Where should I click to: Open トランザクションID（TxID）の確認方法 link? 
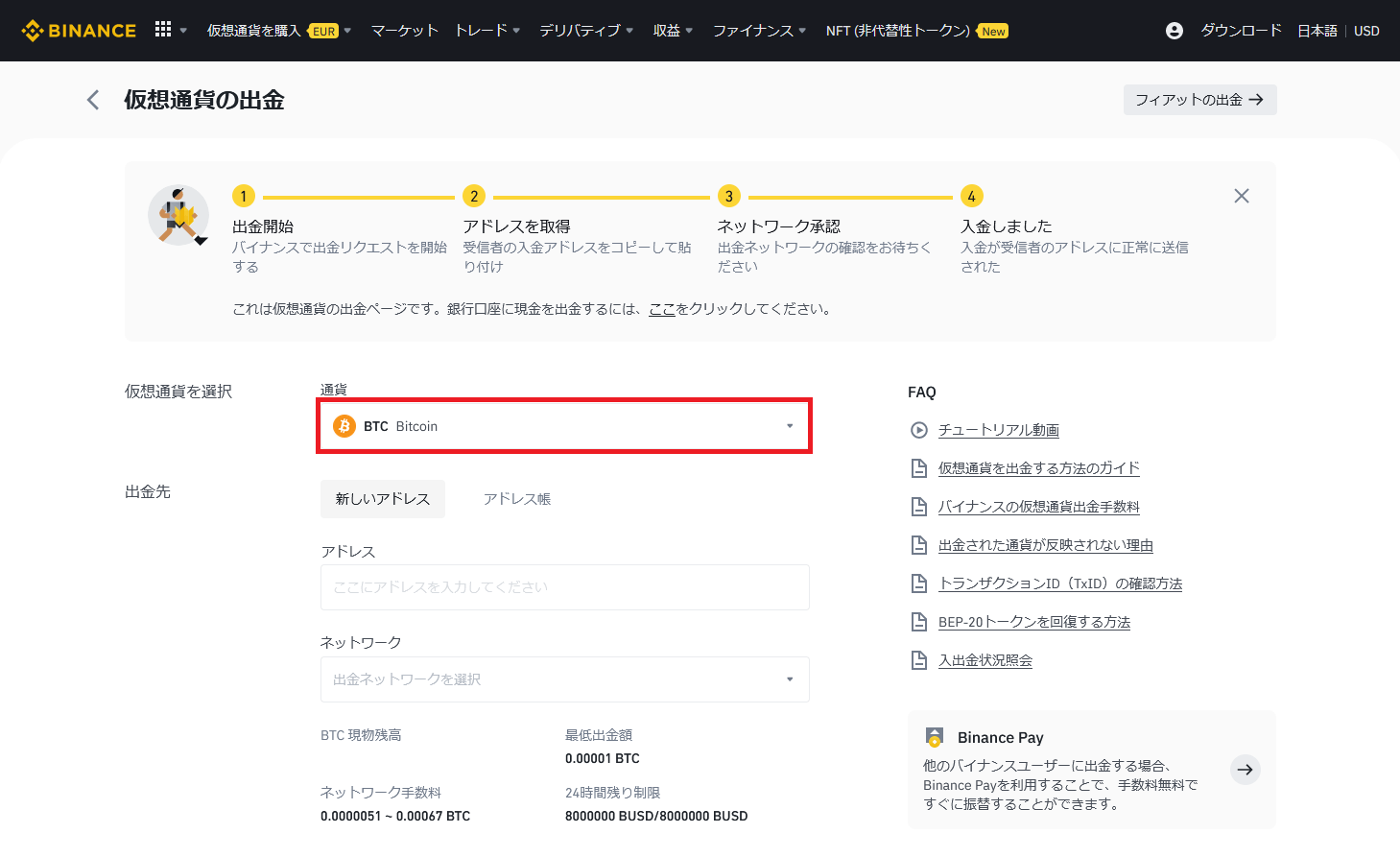tap(1060, 583)
